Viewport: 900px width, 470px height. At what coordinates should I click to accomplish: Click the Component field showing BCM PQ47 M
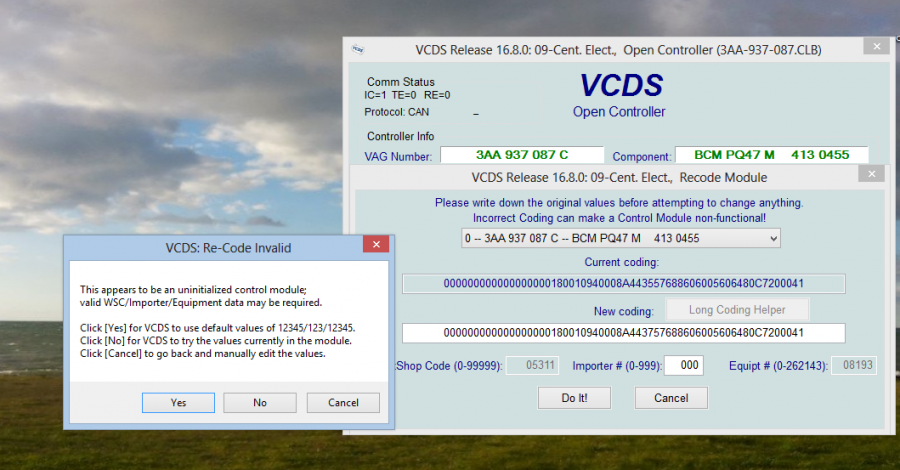(771, 156)
